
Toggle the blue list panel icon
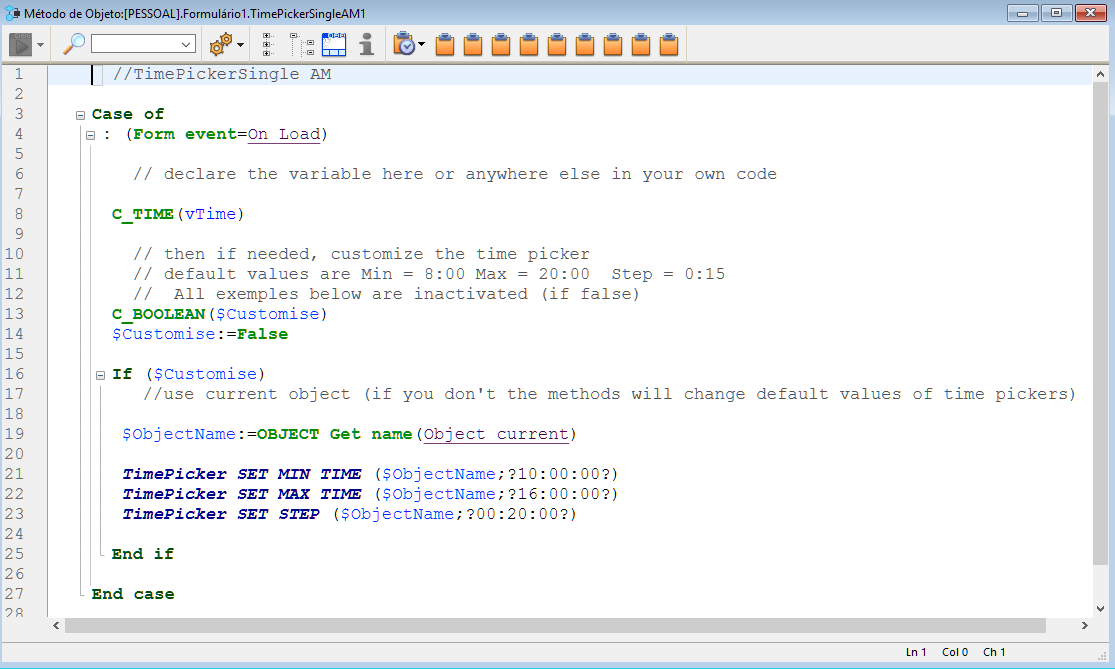pyautogui.click(x=334, y=44)
